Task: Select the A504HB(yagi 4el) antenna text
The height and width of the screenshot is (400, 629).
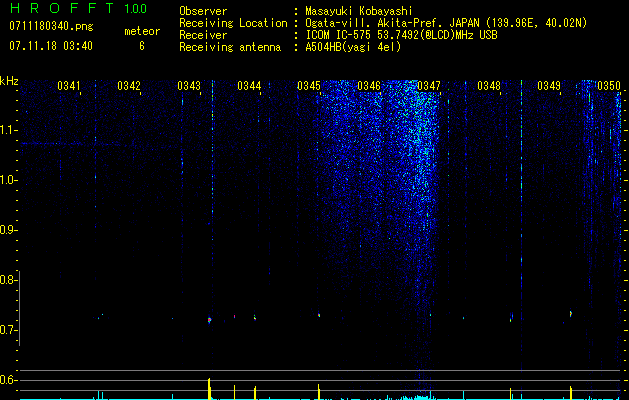Action: click(x=353, y=47)
